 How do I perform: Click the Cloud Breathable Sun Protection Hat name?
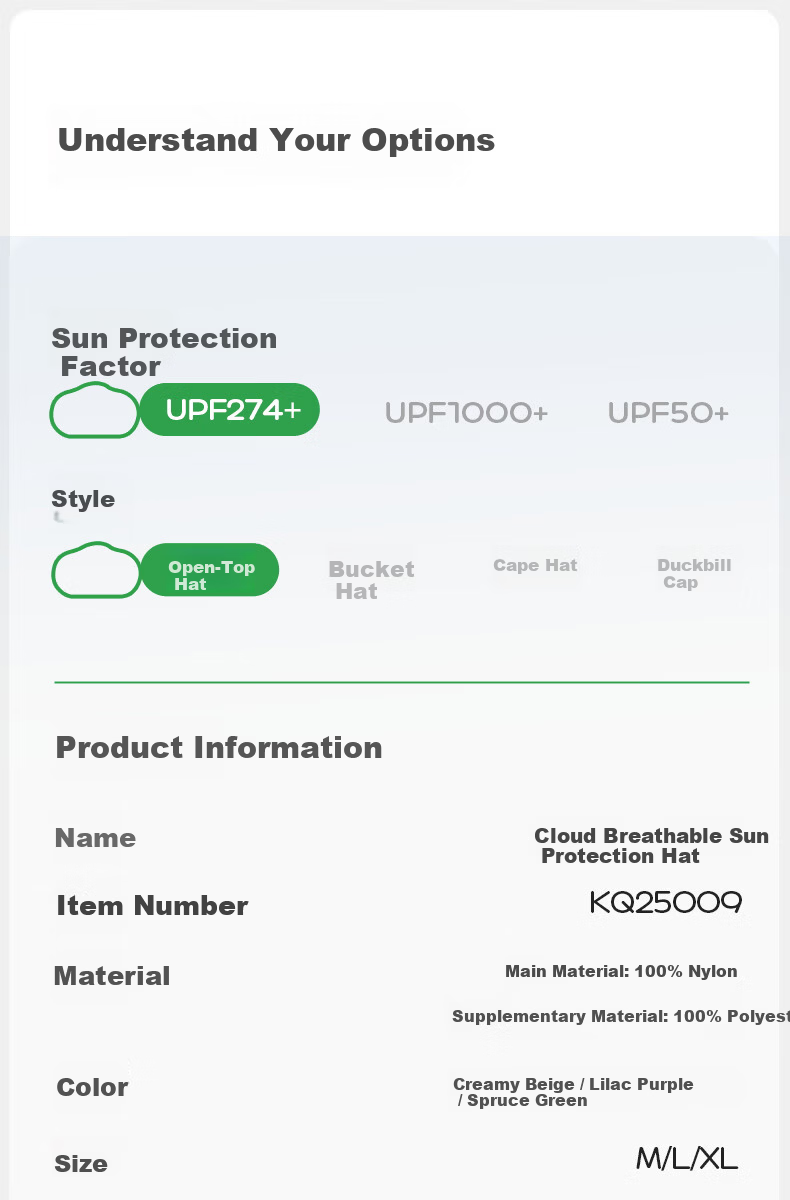[651, 846]
